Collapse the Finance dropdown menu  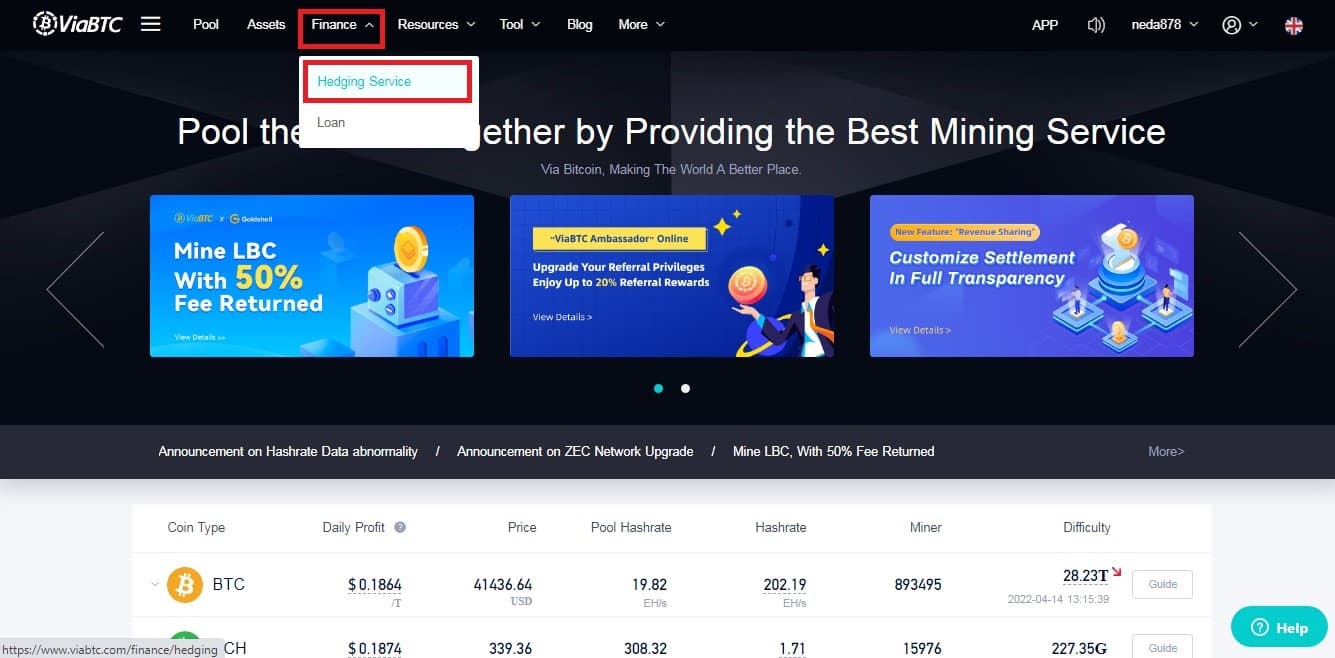(x=342, y=25)
